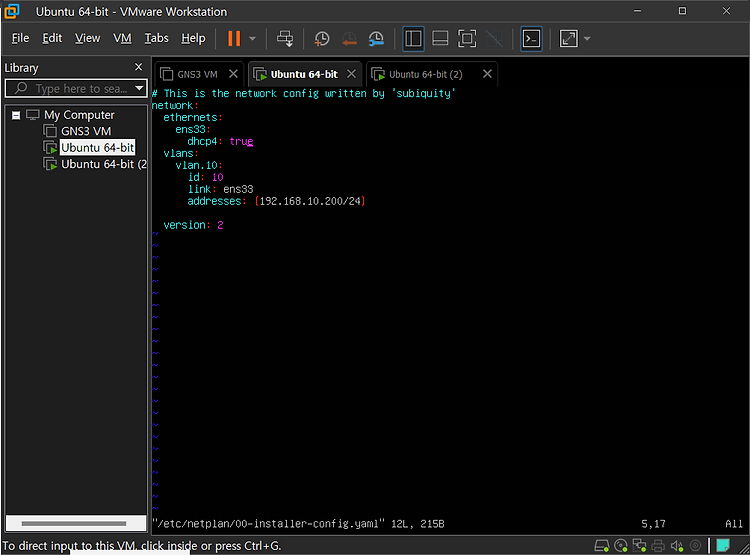
Task: Click the 'version: 2' line
Action: 193,225
